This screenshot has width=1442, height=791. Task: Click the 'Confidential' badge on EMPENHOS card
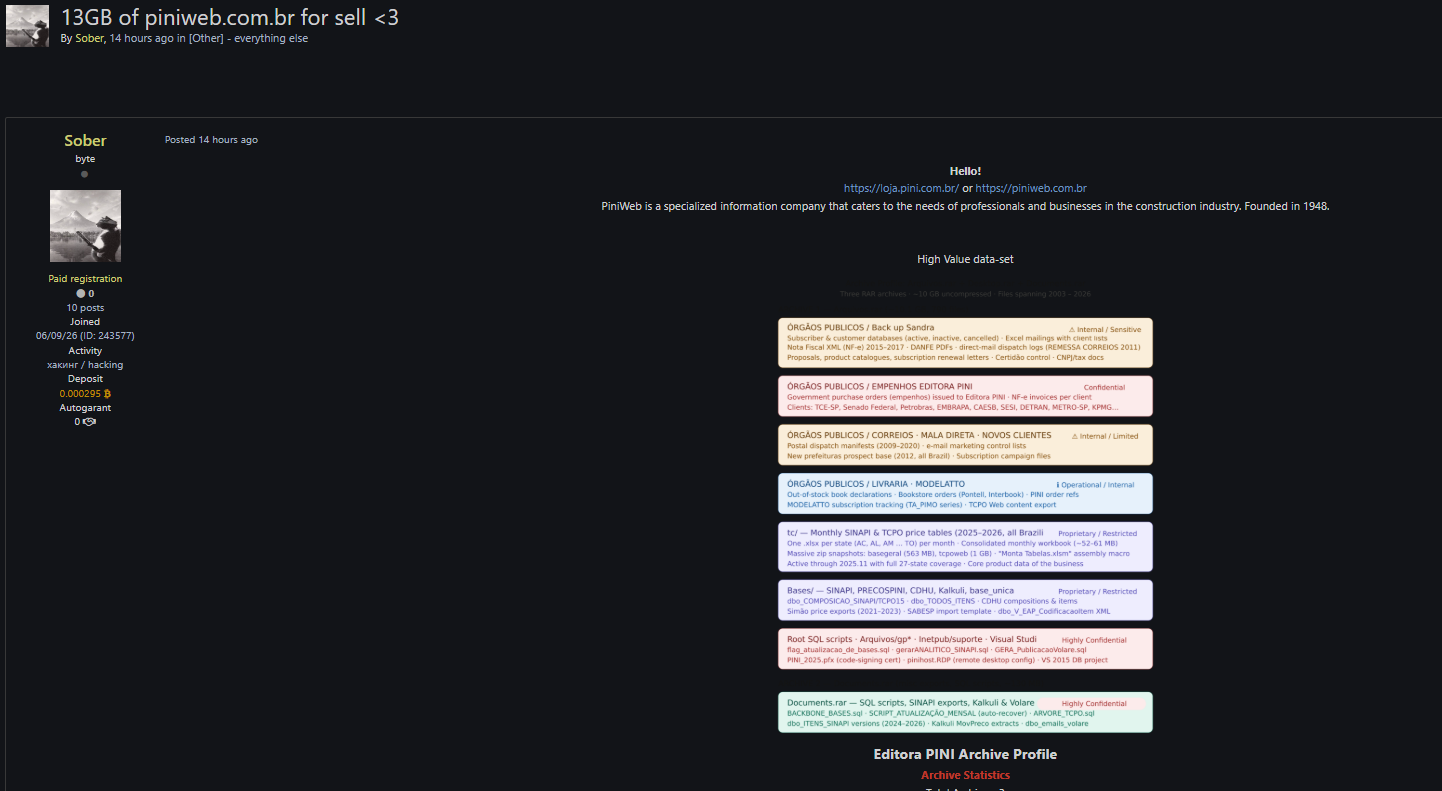click(x=1104, y=387)
